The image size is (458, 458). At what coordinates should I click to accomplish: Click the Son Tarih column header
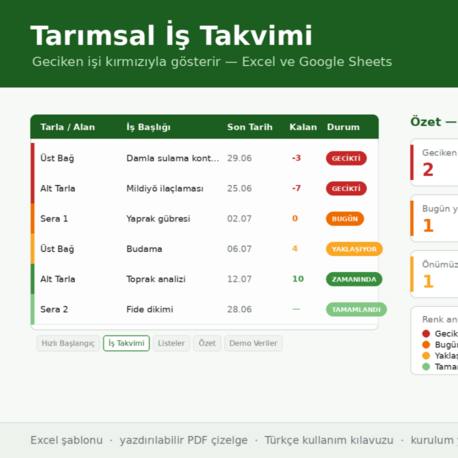click(250, 127)
